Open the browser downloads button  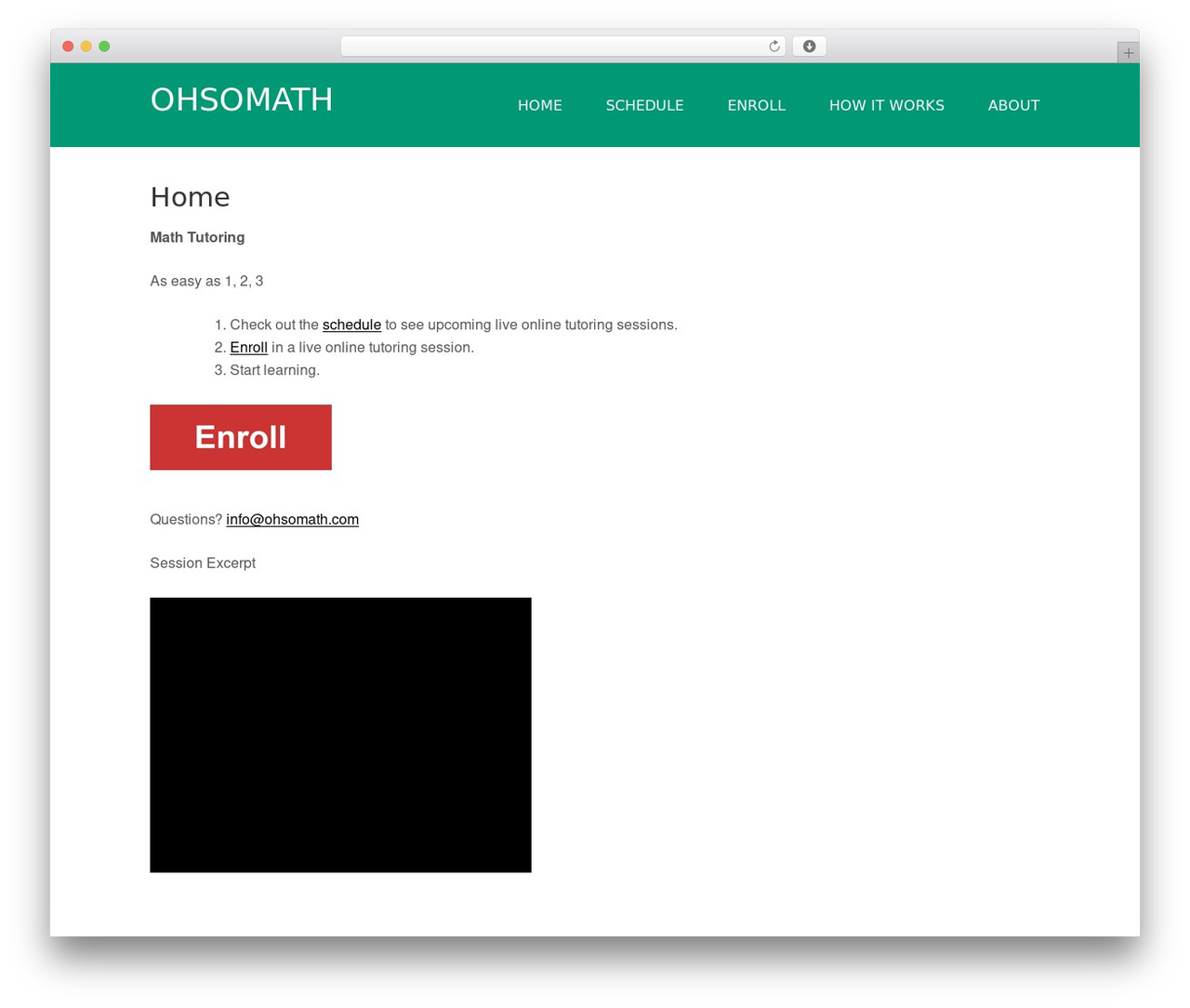coord(809,46)
